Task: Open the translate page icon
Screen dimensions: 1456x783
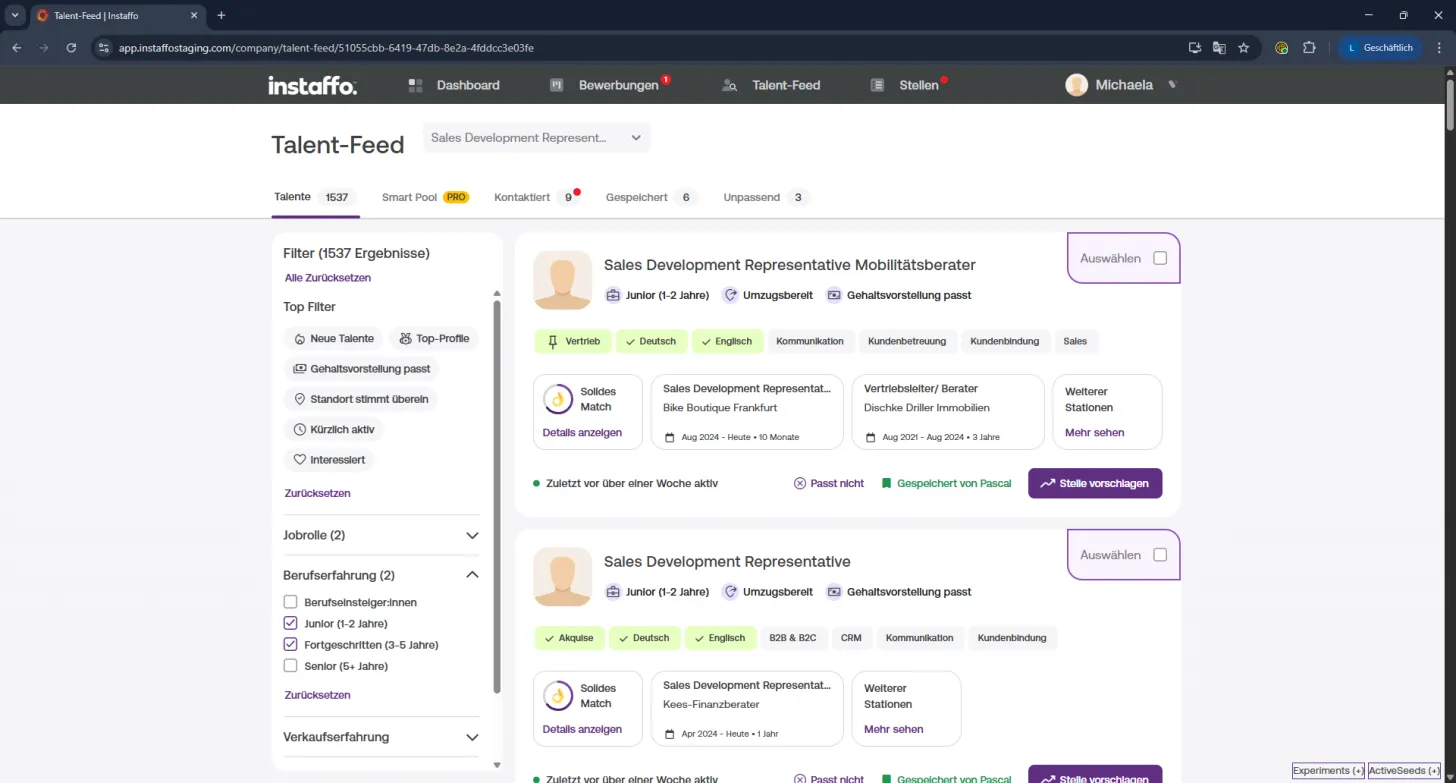Action: (1219, 47)
